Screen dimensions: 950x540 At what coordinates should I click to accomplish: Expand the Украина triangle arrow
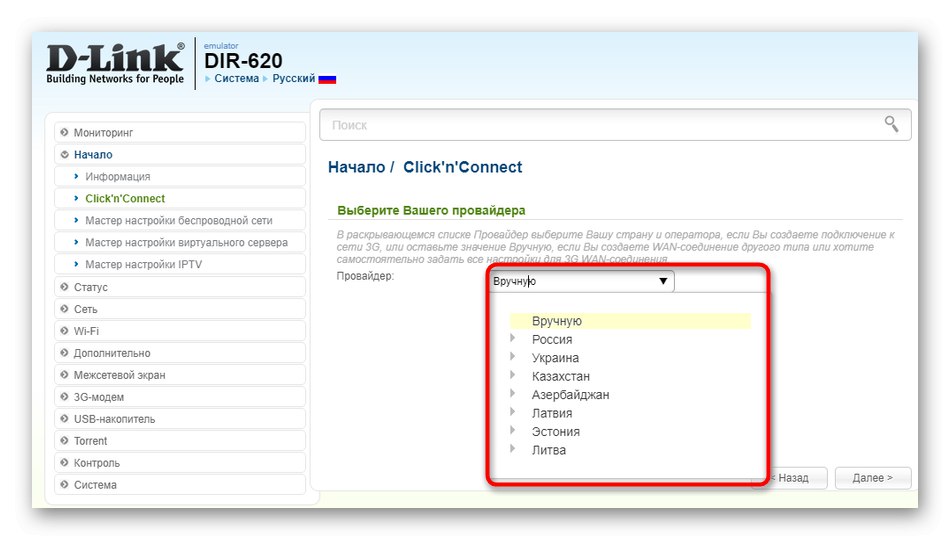(513, 356)
